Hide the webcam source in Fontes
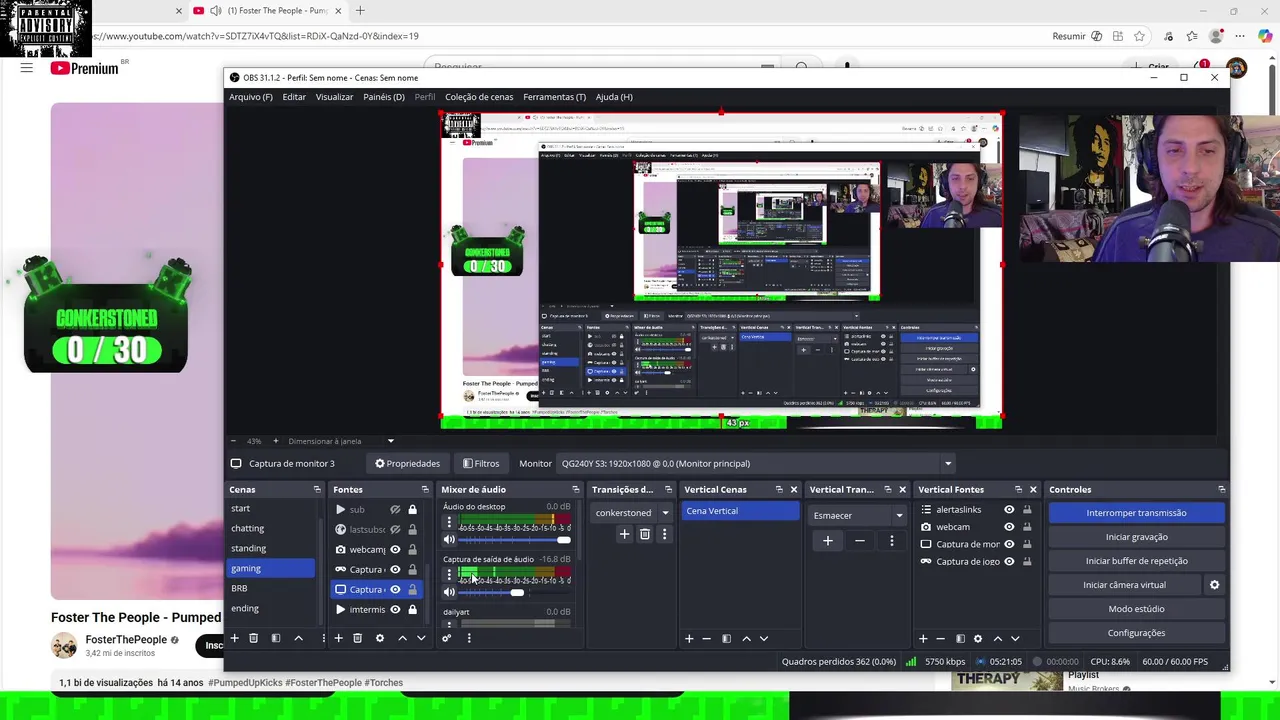This screenshot has width=1280, height=720. click(395, 549)
